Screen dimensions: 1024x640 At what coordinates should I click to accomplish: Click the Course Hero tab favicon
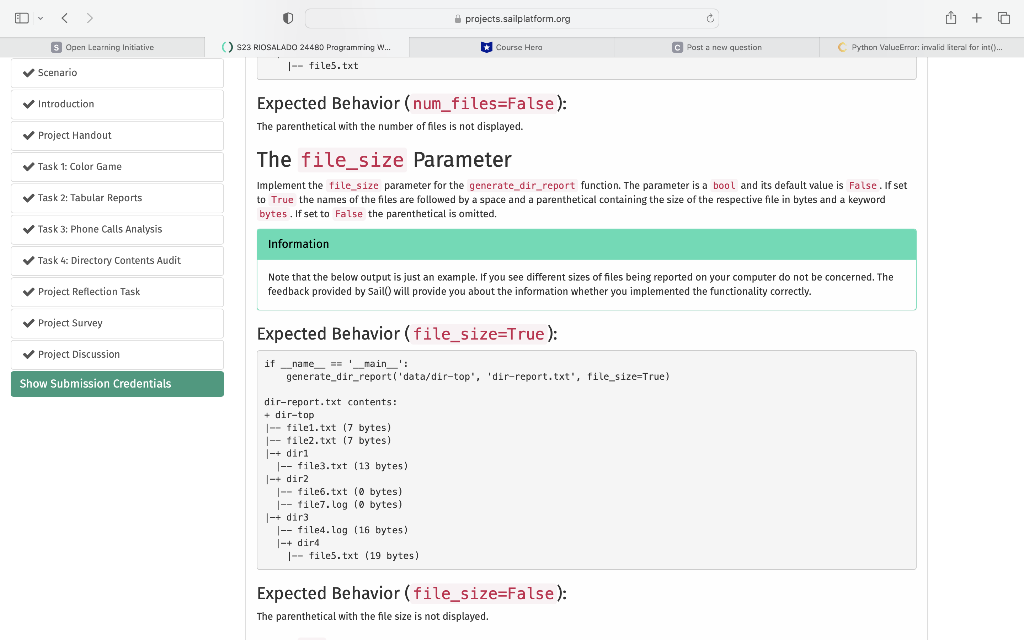(x=486, y=47)
